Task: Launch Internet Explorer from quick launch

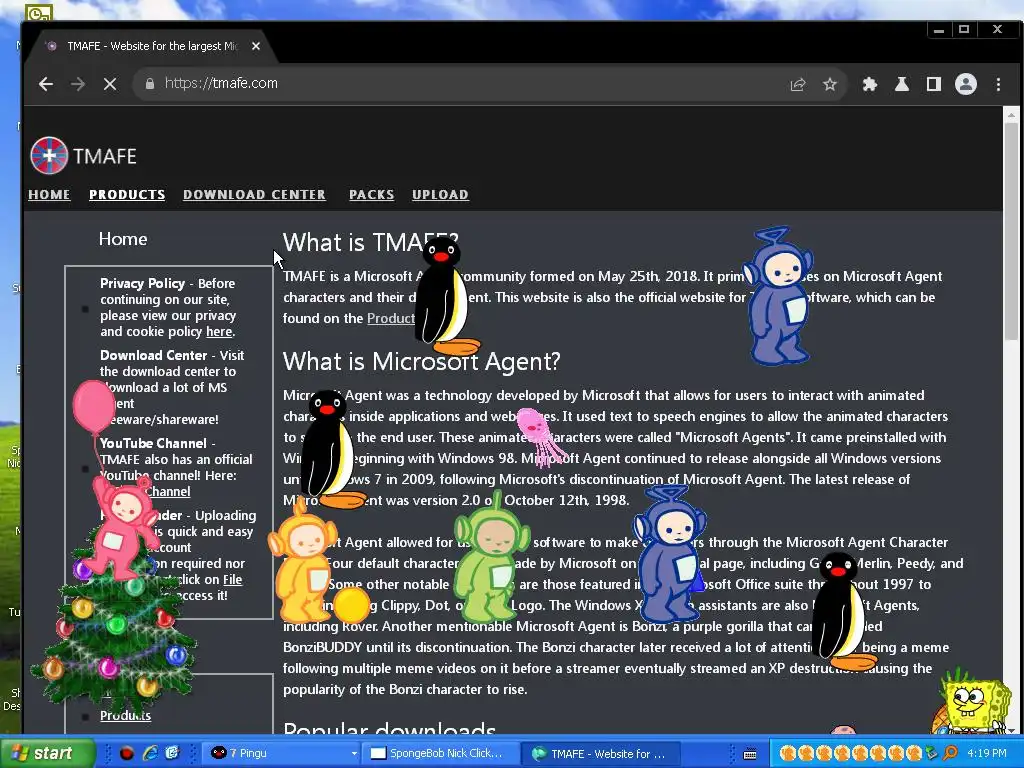Action: coord(150,753)
